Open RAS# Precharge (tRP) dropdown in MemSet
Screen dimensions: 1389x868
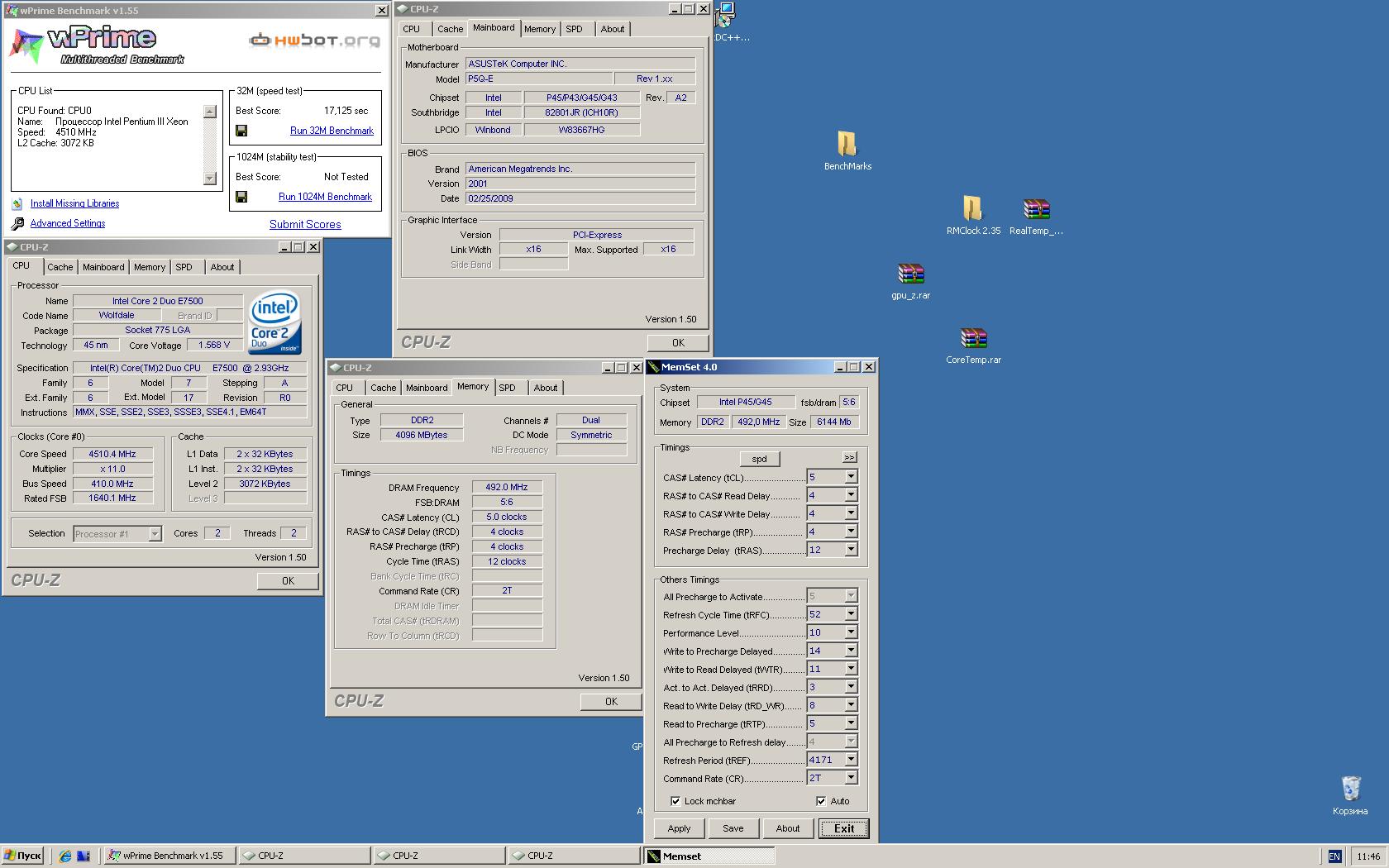point(851,532)
